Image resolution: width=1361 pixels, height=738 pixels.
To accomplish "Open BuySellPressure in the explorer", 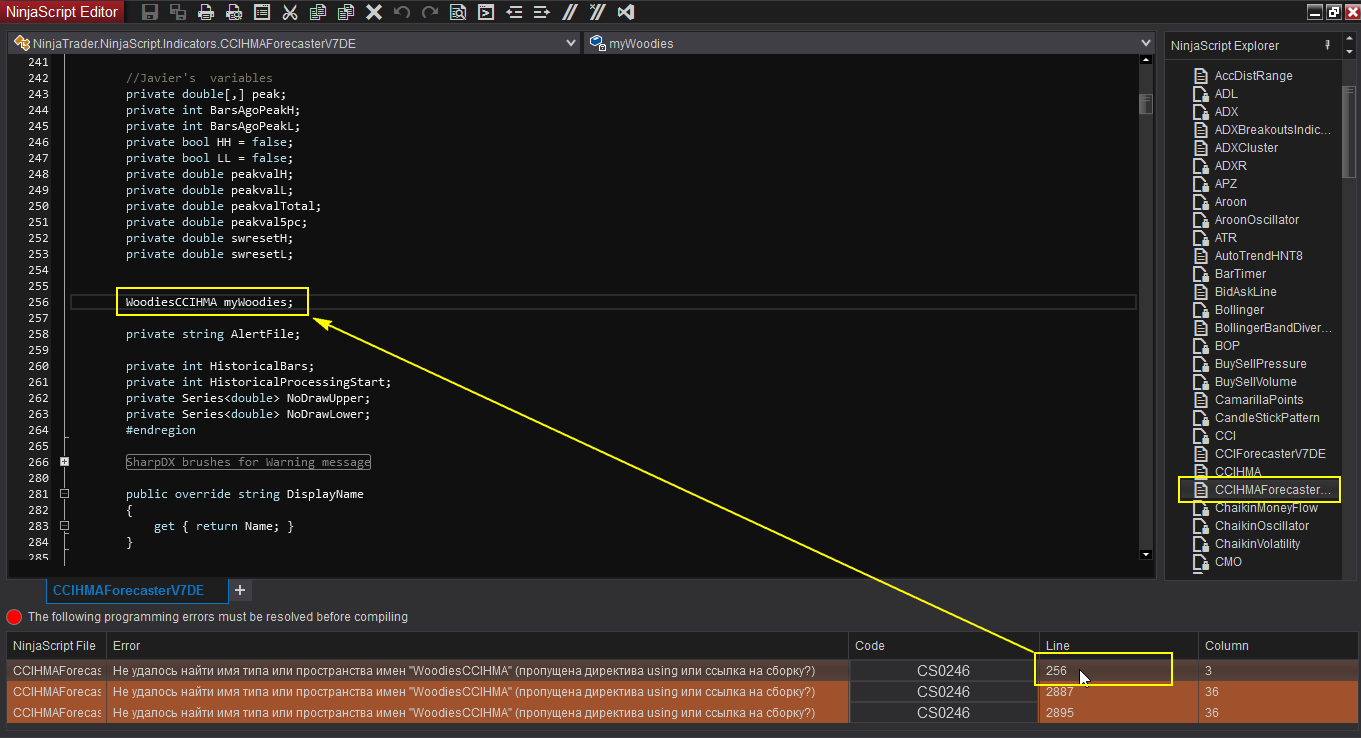I will tap(1260, 364).
